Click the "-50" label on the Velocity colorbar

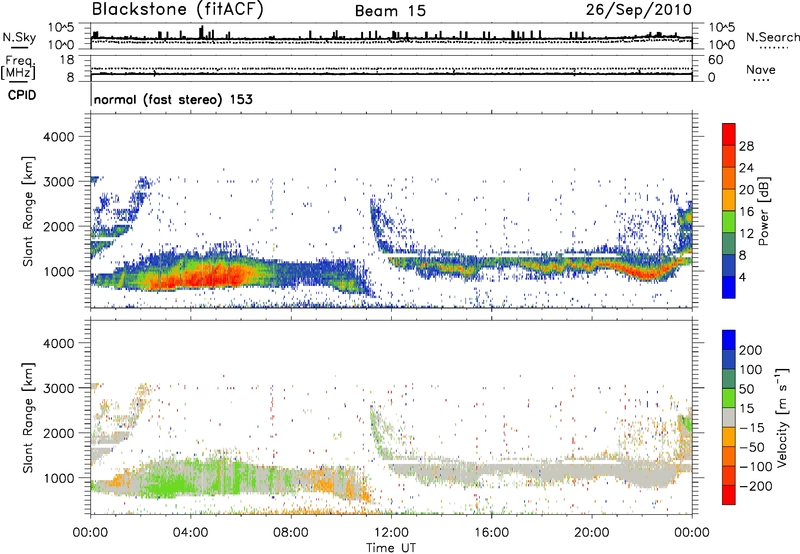click(x=752, y=447)
